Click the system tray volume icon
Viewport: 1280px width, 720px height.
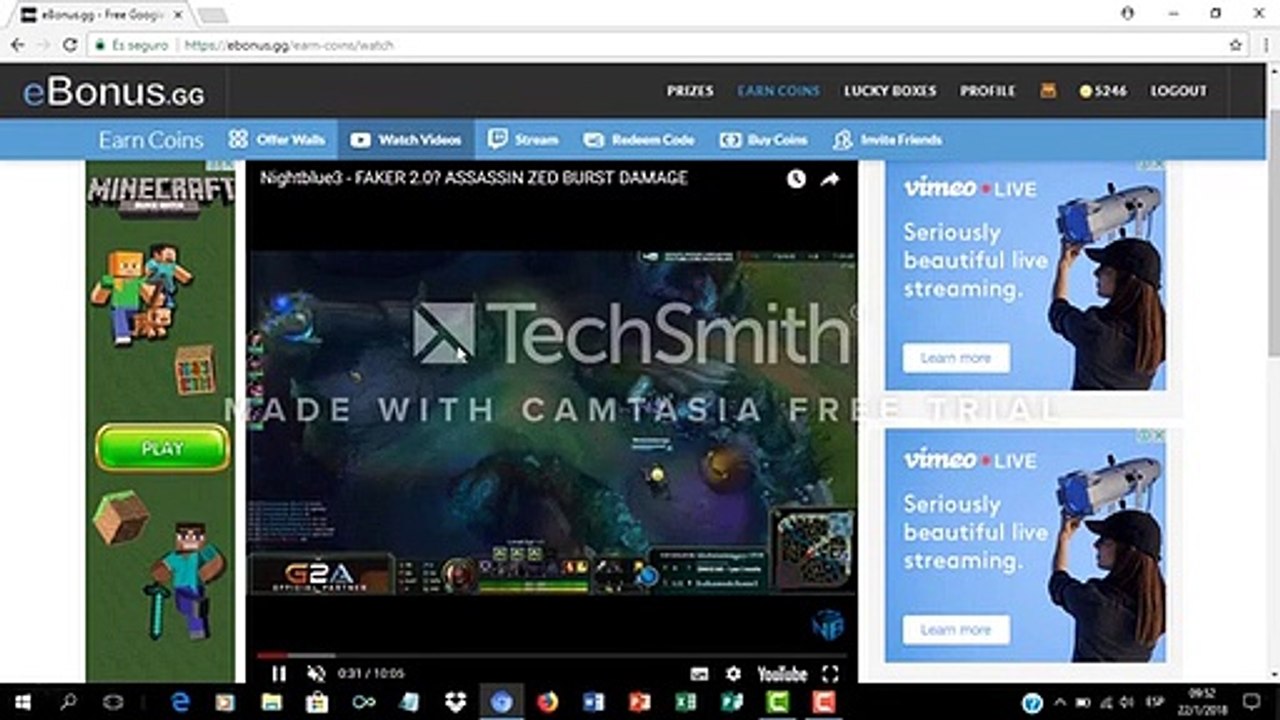click(x=1127, y=702)
